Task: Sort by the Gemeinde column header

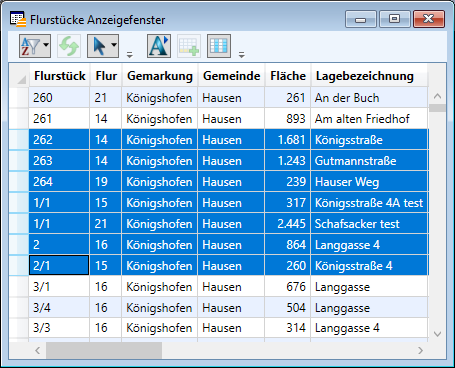Action: click(232, 76)
